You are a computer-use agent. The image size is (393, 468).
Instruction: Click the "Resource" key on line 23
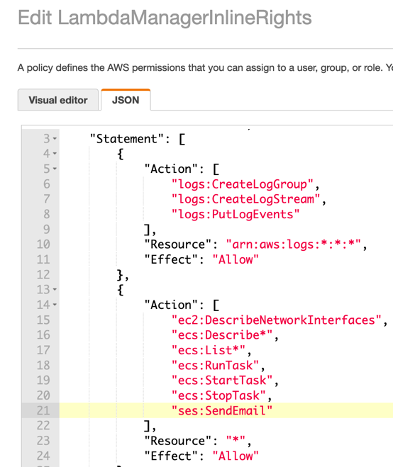click(x=178, y=441)
